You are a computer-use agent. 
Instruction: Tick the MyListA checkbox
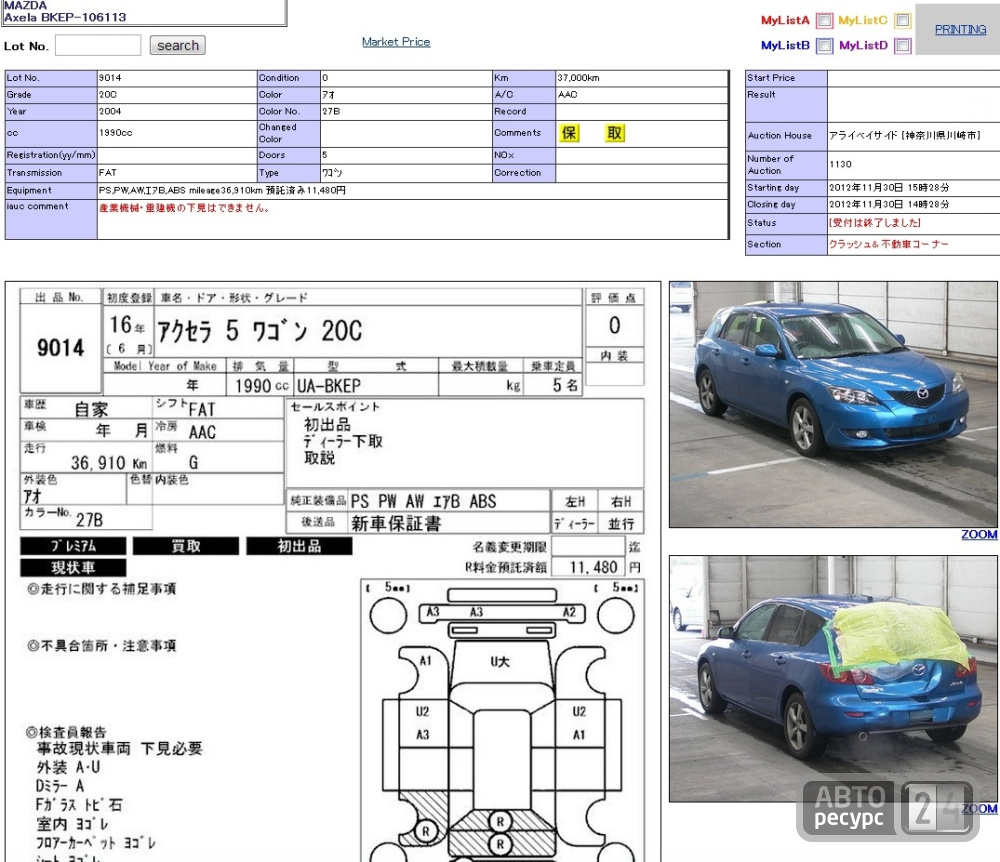(x=824, y=20)
